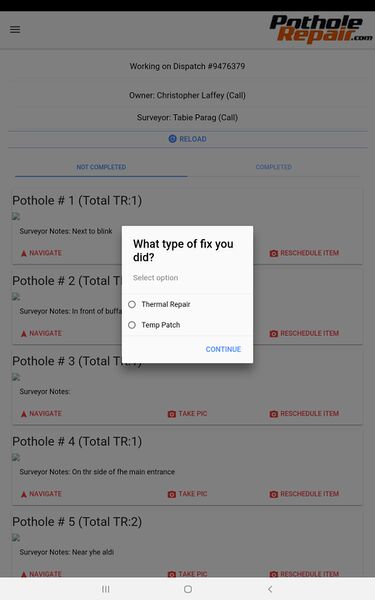Tap Take Pic camera for Pothole #3
This screenshot has width=375, height=600.
172,414
